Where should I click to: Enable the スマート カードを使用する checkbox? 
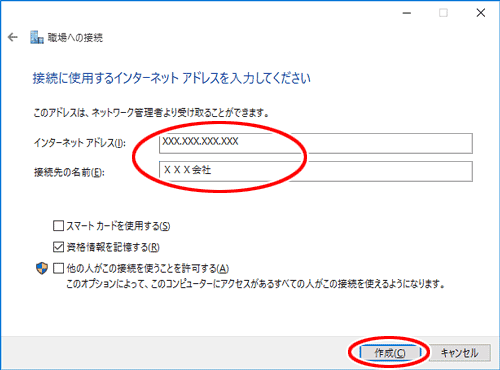[58, 226]
